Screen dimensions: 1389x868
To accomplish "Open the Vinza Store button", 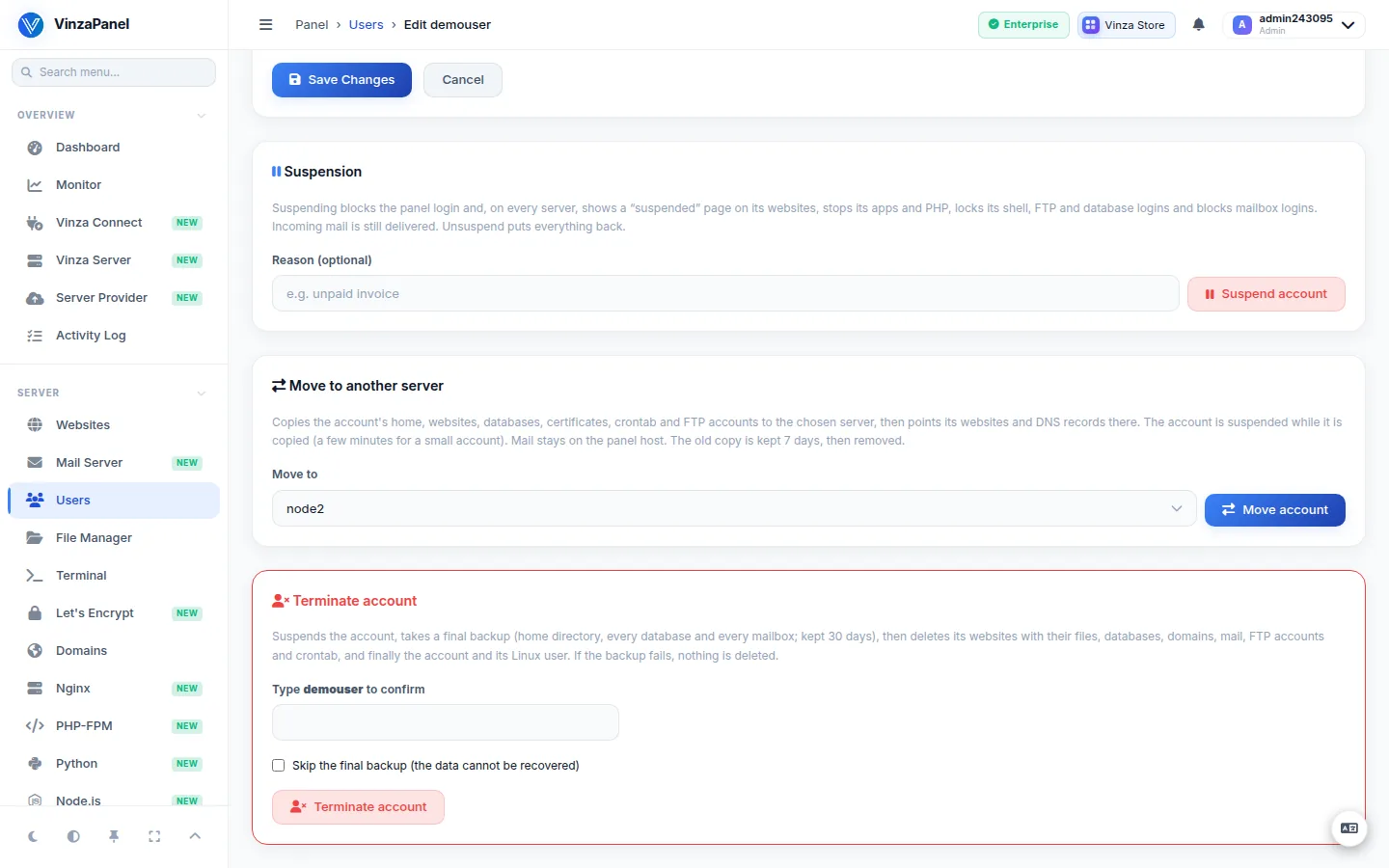I will pyautogui.click(x=1127, y=25).
